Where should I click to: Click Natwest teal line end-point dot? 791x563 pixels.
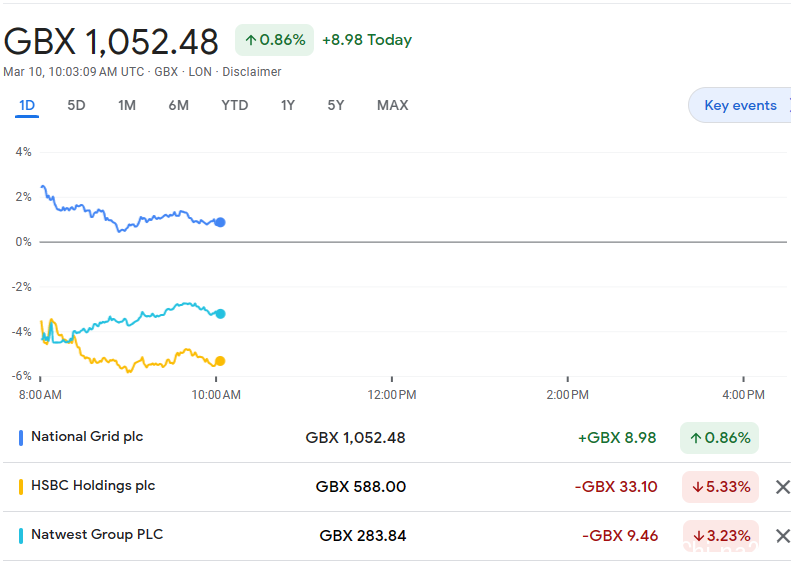click(x=220, y=314)
